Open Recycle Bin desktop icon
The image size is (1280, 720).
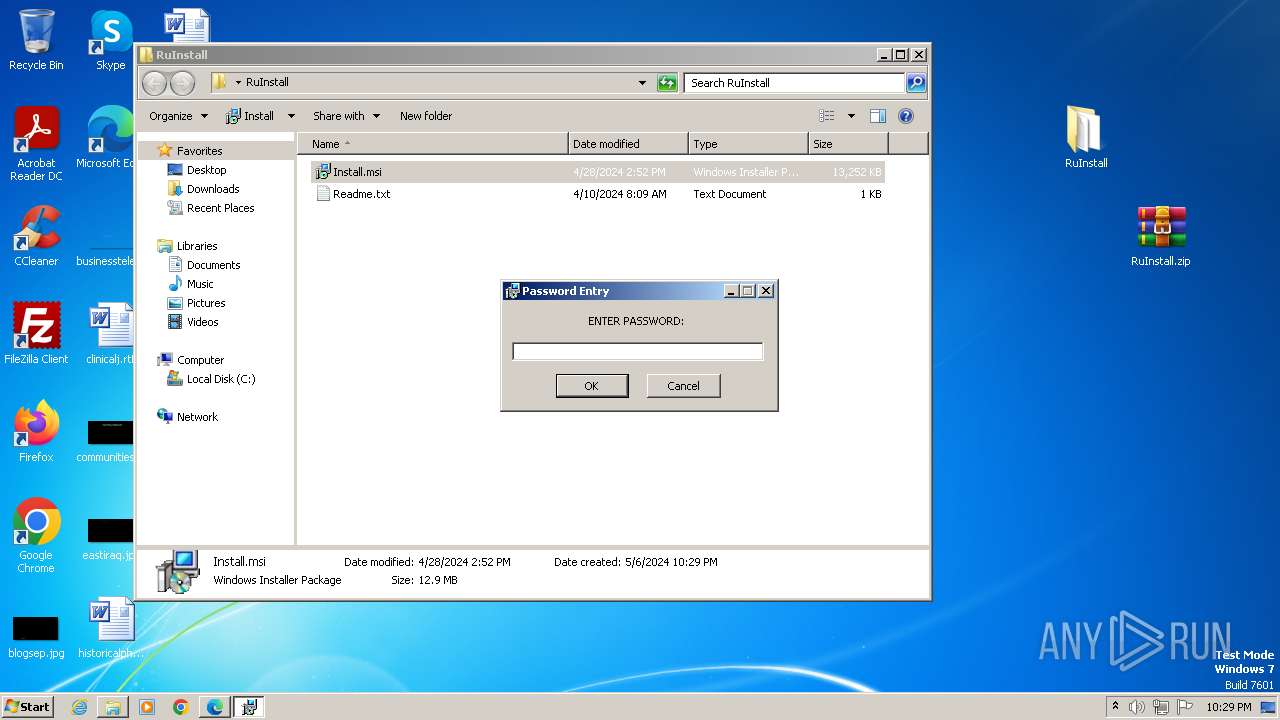coord(36,40)
